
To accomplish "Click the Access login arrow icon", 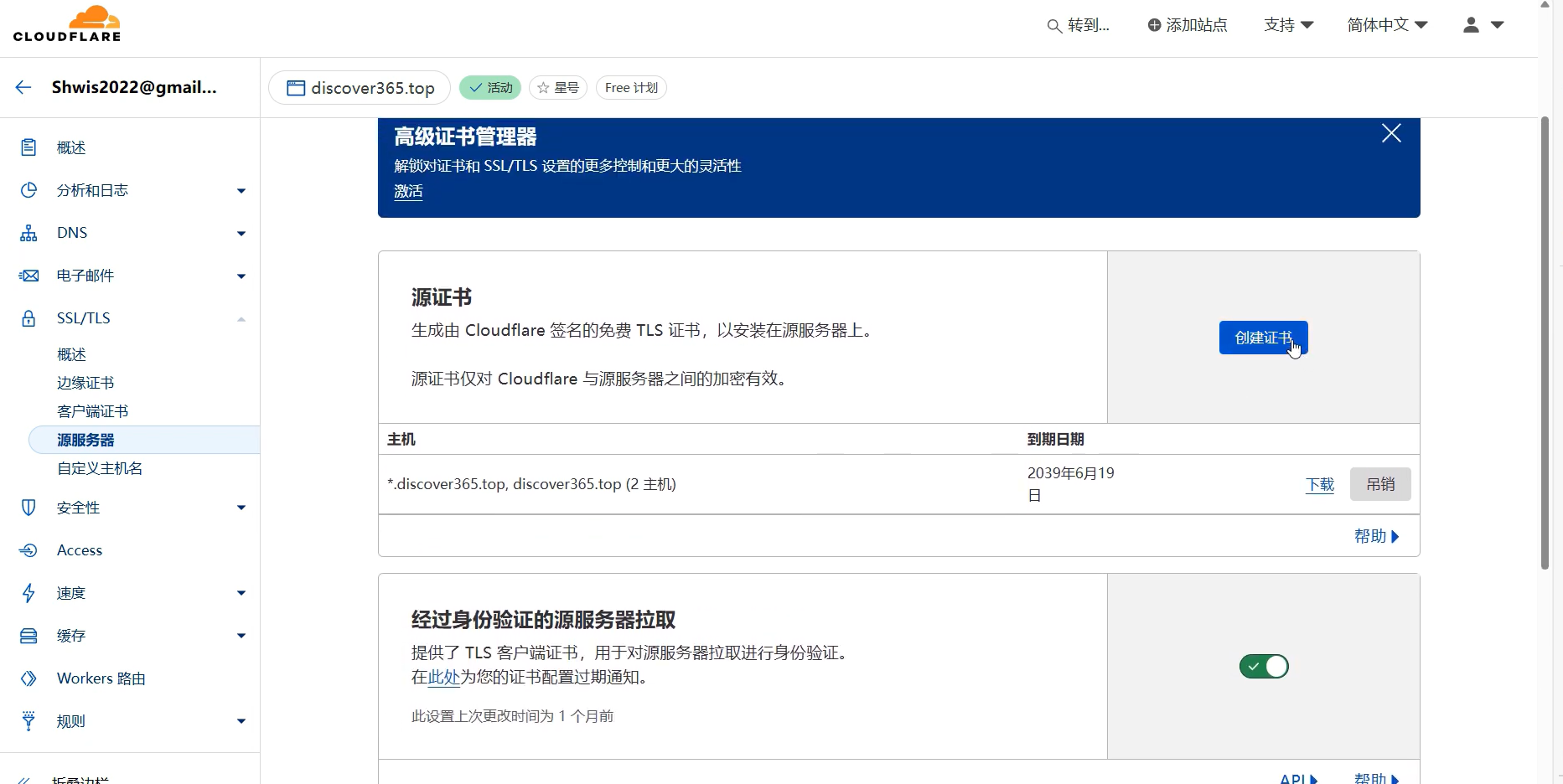I will (x=28, y=550).
